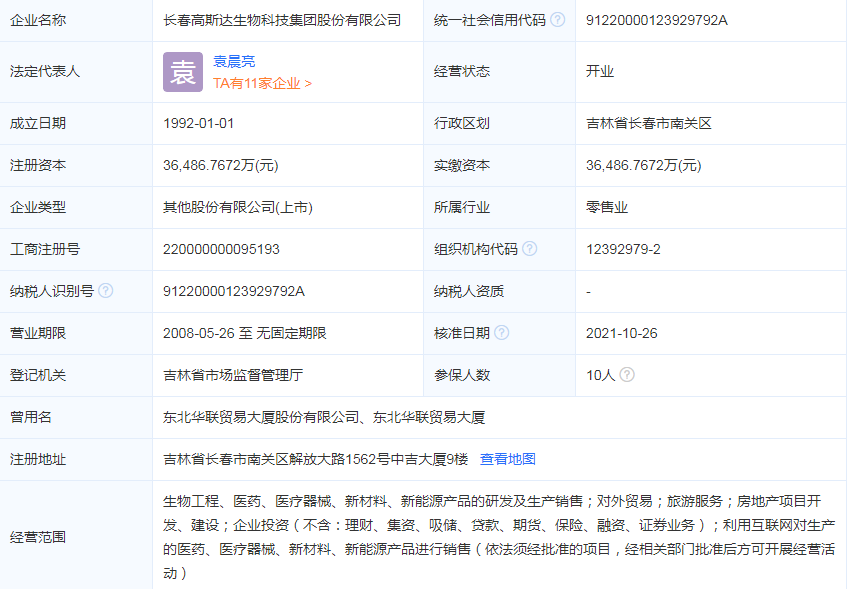Viewport: 848px width, 589px height.
Task: Click the 成立日期 label cell
Action: [x=76, y=123]
